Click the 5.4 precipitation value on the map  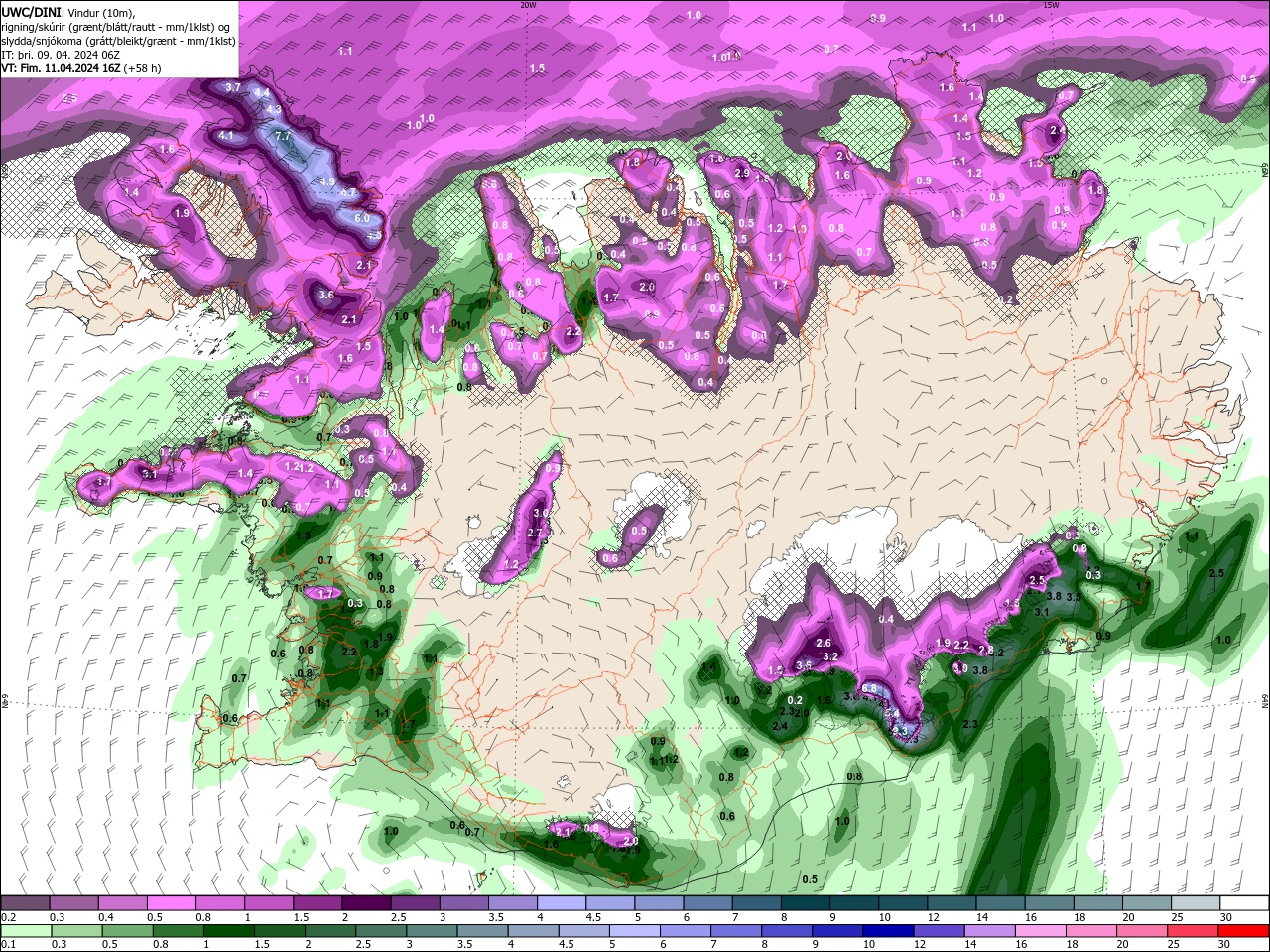(x=892, y=713)
